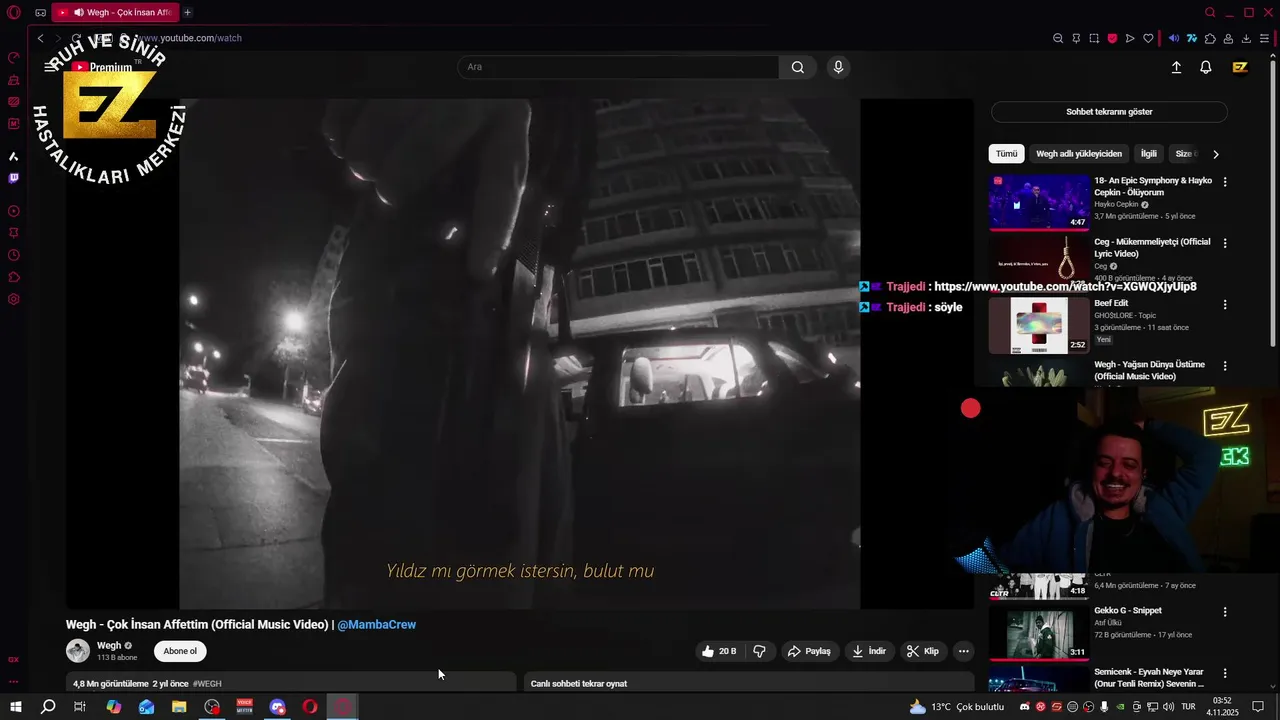1280x720 pixels.
Task: Open options menu for Hayko Cepkin video
Action: (x=1225, y=182)
